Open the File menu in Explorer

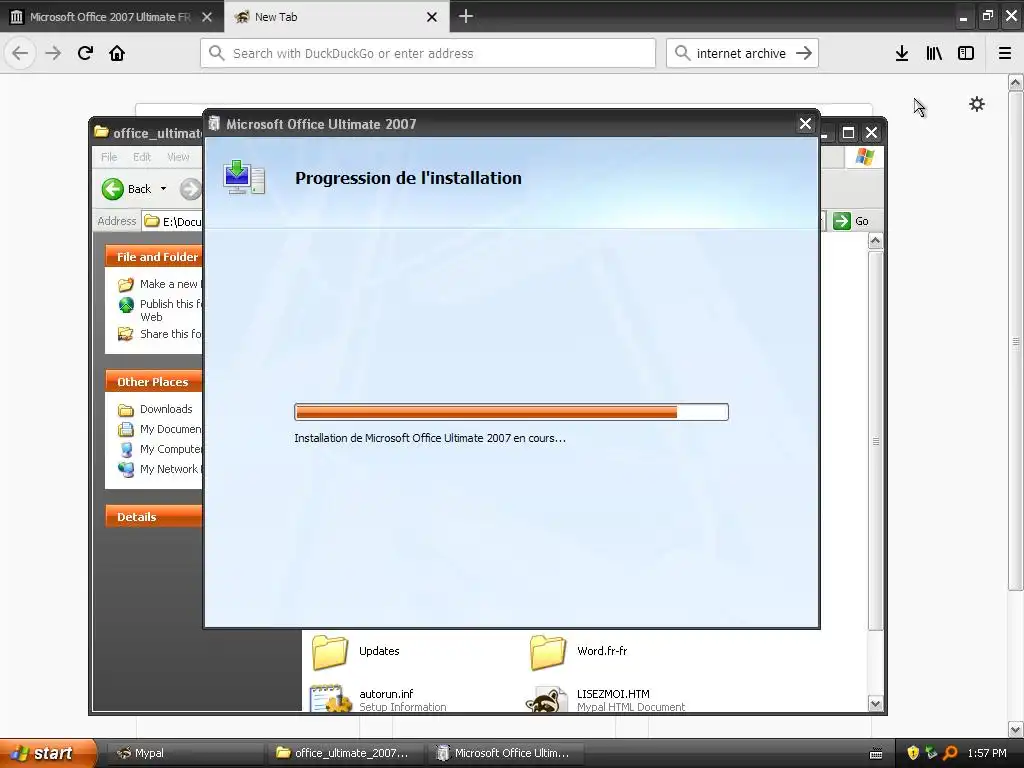109,157
